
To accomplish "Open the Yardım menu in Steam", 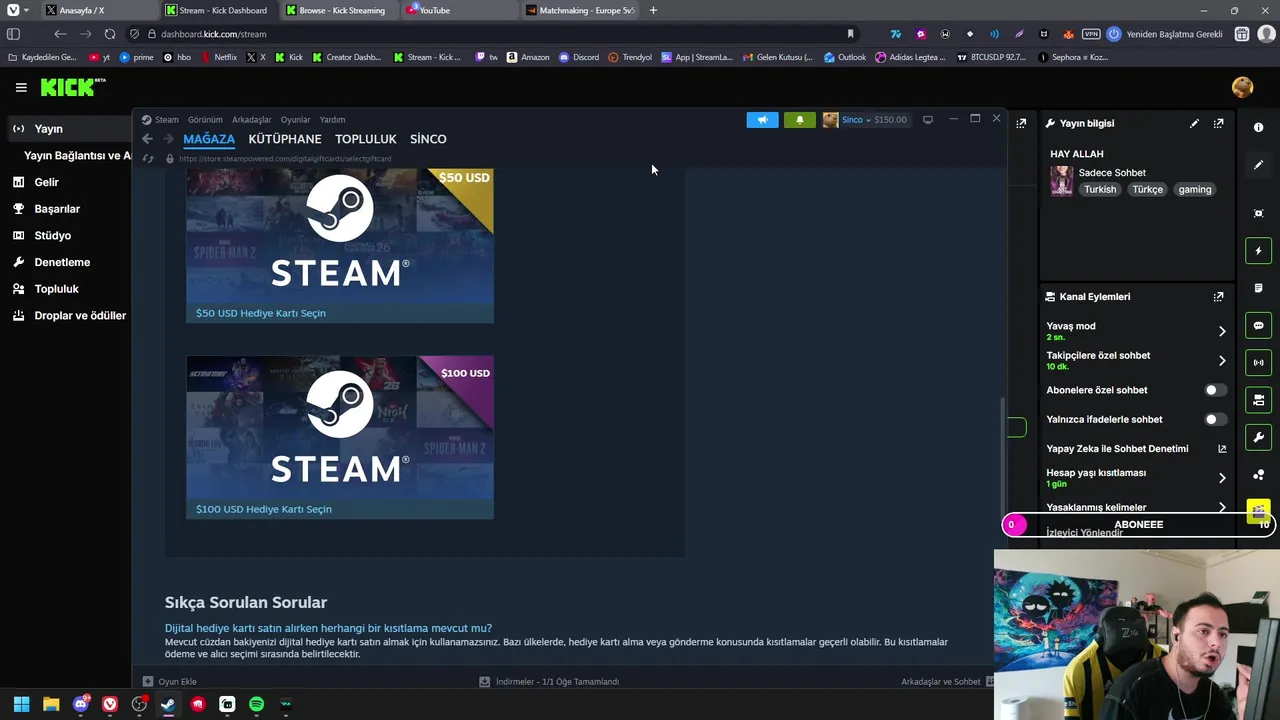I will click(332, 120).
